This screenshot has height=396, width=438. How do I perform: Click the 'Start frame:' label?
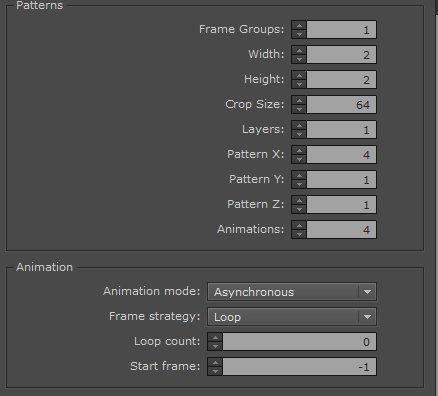point(165,366)
